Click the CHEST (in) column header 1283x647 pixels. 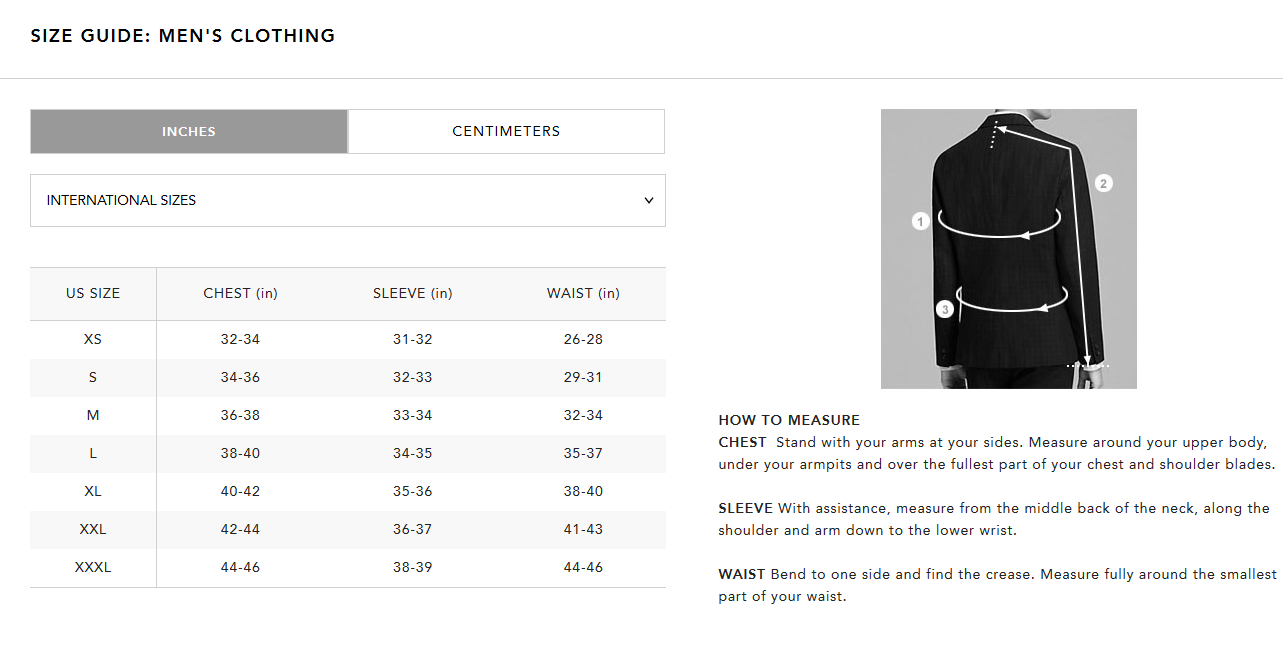(x=240, y=294)
